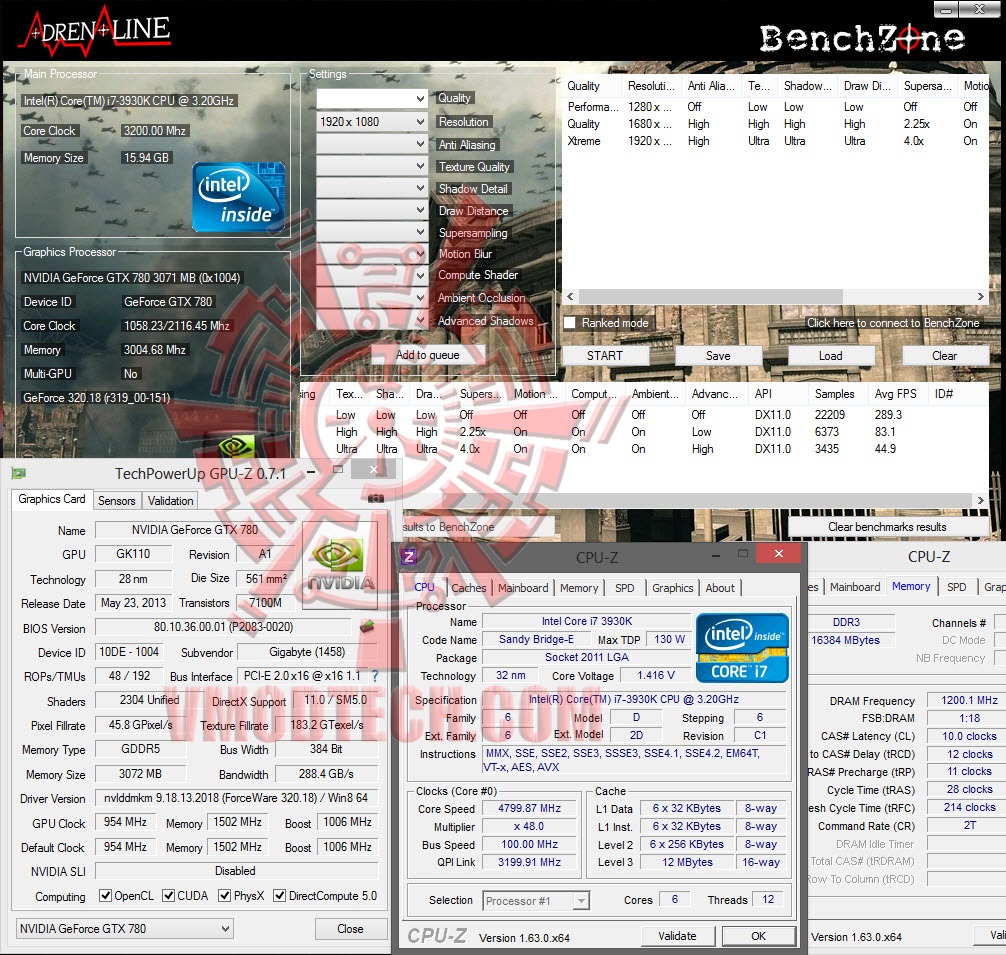Click the Avg FPS column header
This screenshot has height=955, width=1006.
[x=896, y=394]
